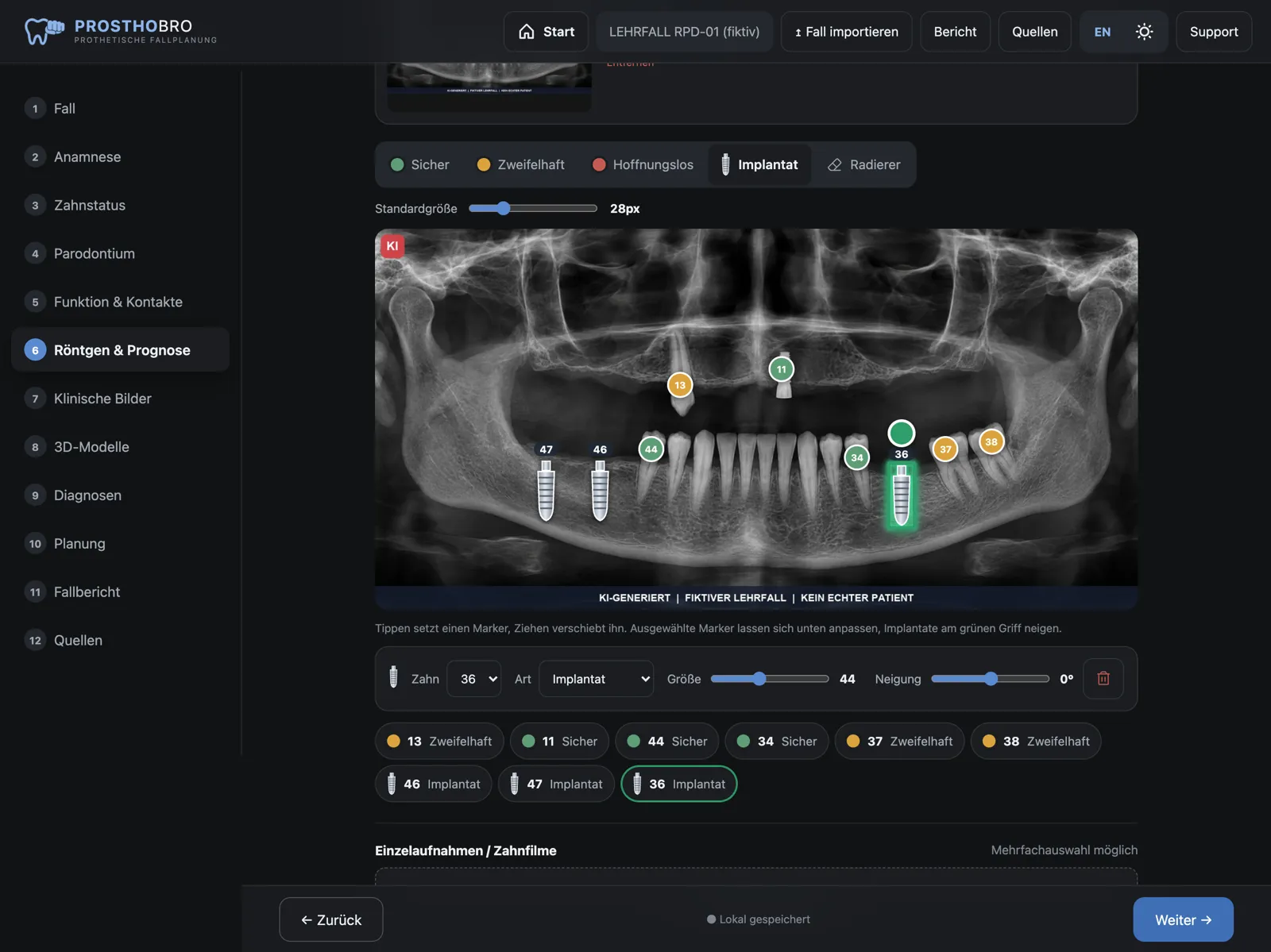Choose the Implantat marker tool

[759, 164]
